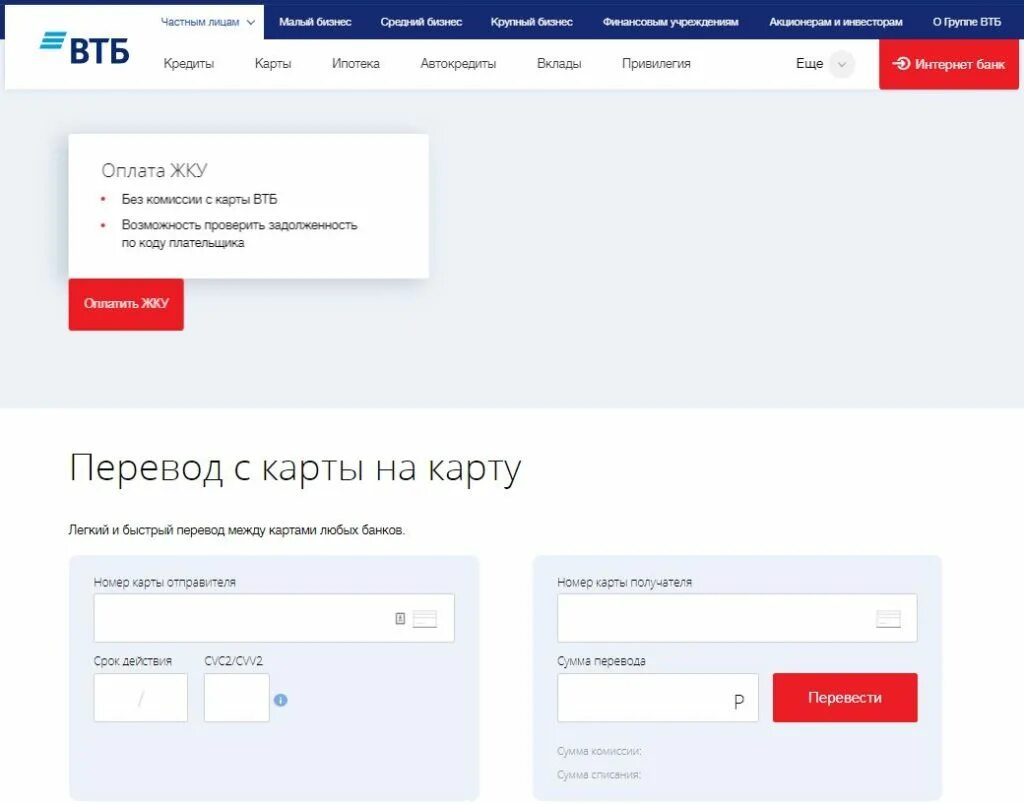1024x804 pixels.
Task: Open the Акционерам и инвесторам section
Action: tap(836, 22)
